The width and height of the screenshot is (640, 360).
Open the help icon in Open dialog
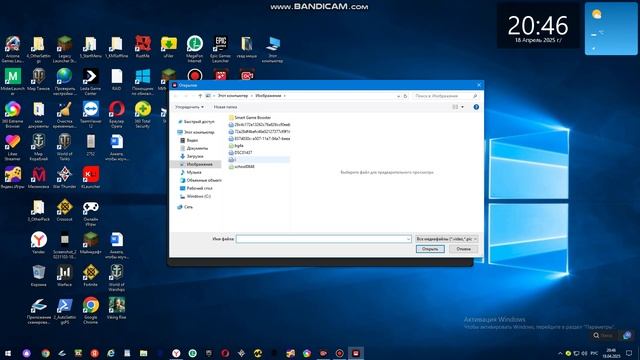476,107
